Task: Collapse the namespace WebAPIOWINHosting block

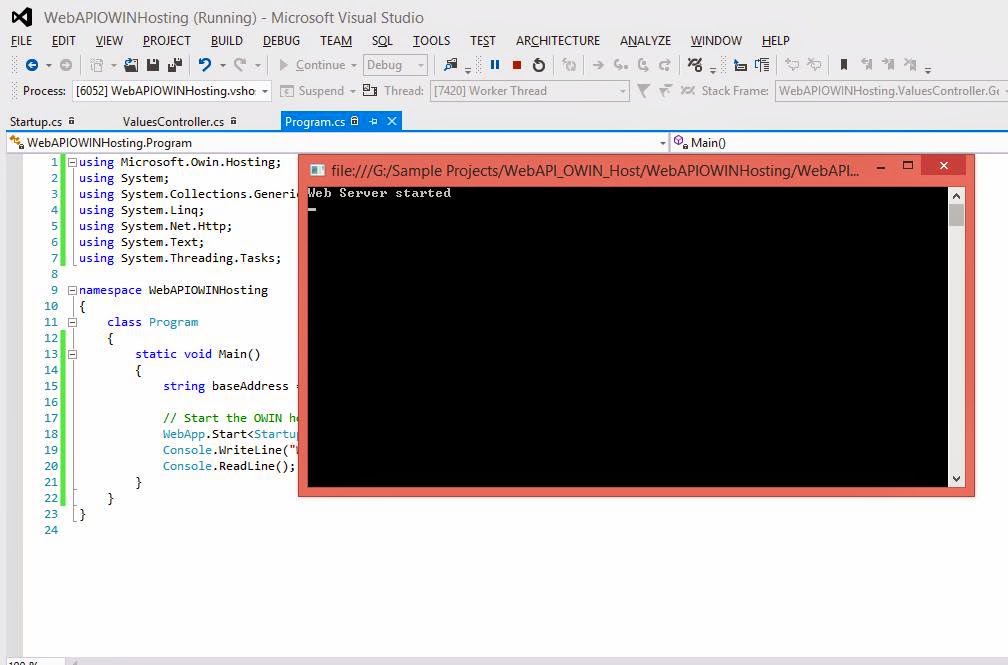Action: pos(73,291)
